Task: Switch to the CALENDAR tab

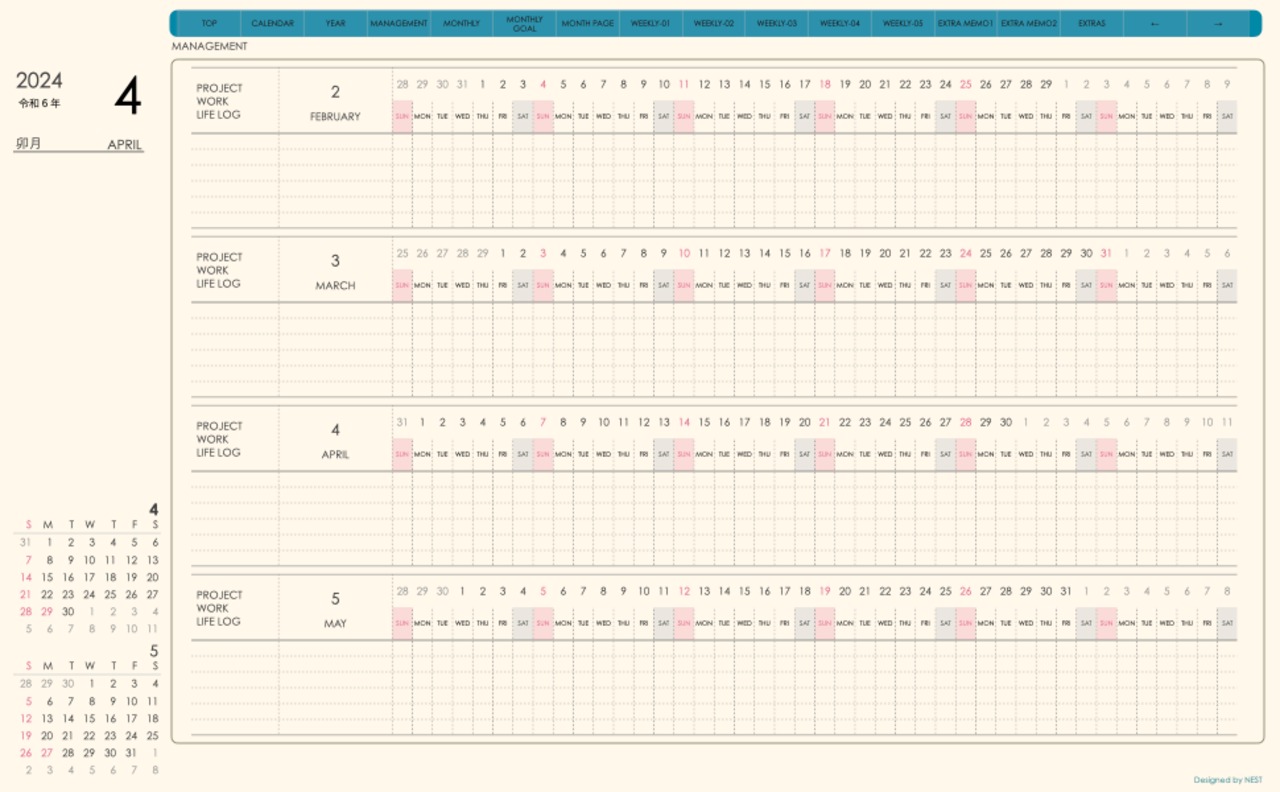Action: (x=272, y=23)
